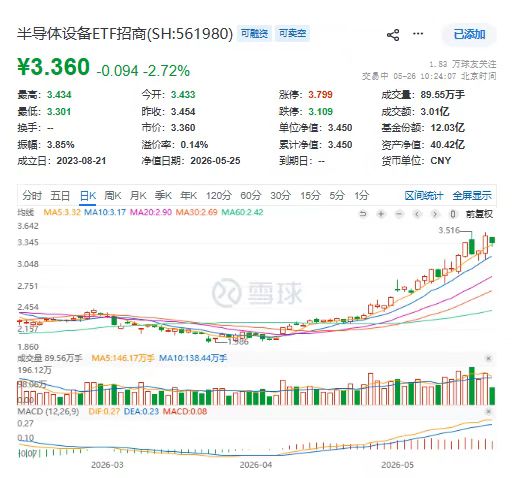This screenshot has height=478, width=519.
Task: Click the current price ¥3.360
Action: [x=54, y=67]
